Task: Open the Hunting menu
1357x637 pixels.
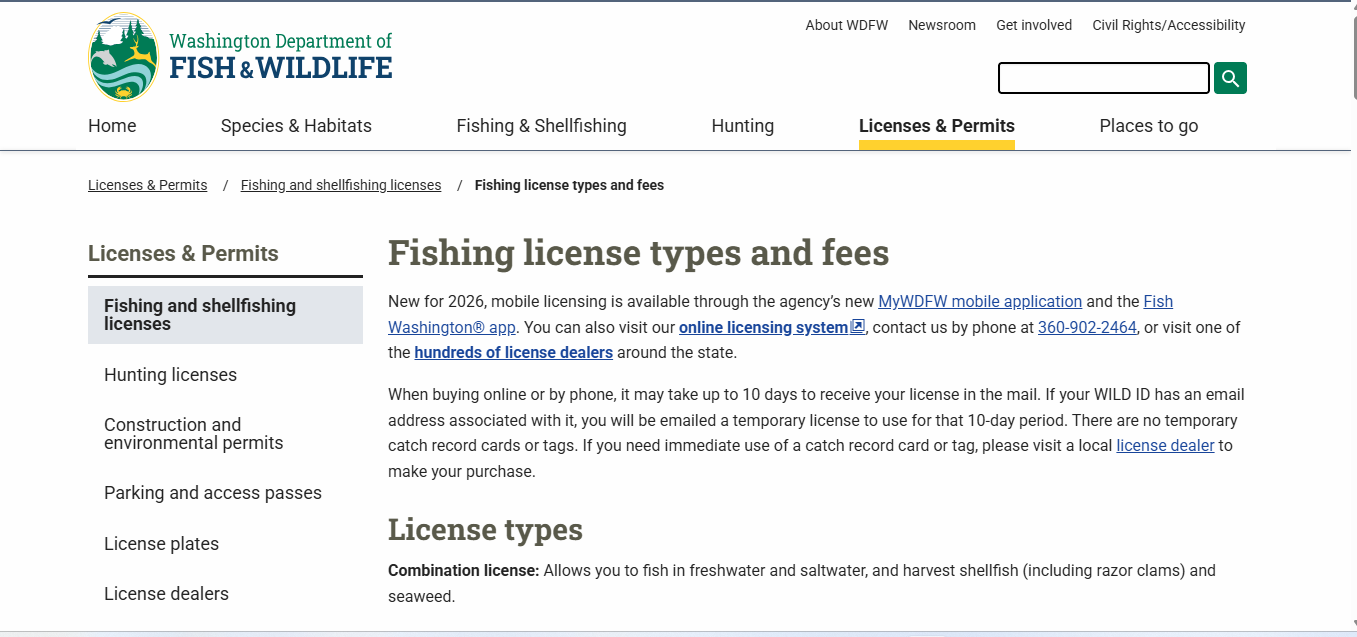Action: point(743,126)
